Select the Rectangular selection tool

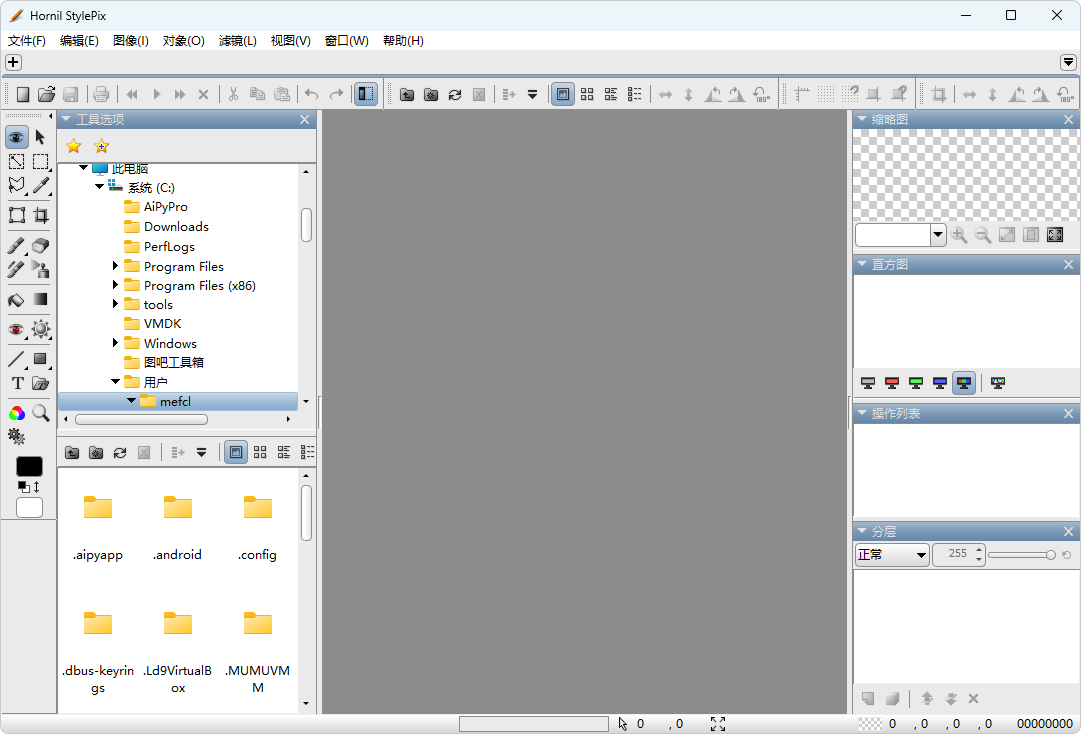click(41, 162)
